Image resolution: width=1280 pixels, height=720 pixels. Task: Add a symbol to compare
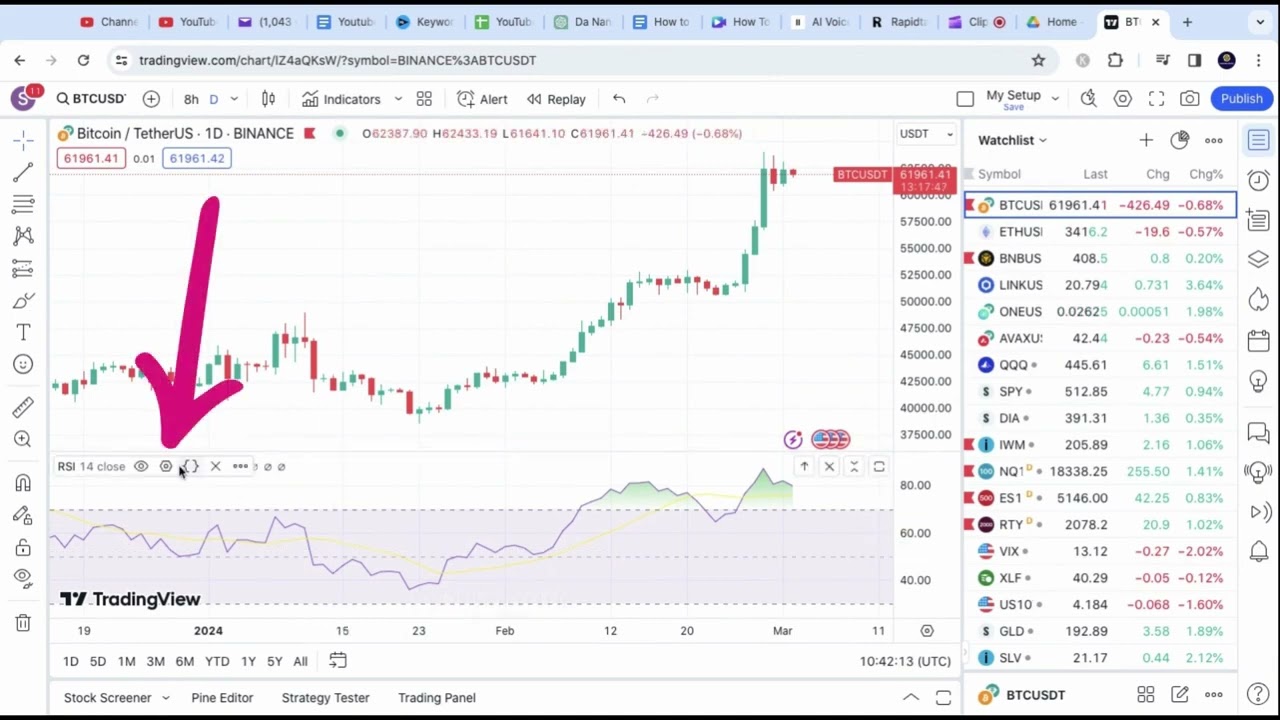(x=151, y=99)
